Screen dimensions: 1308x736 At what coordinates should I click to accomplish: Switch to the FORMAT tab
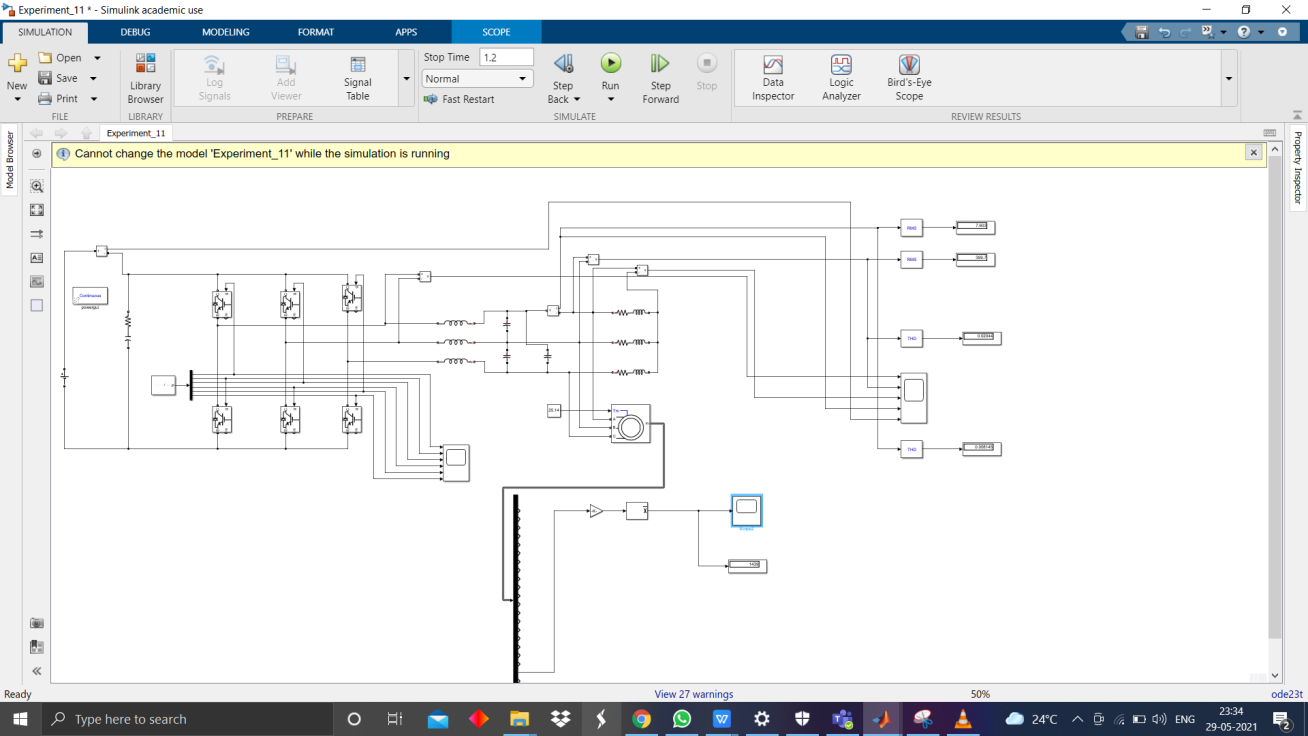(x=316, y=32)
